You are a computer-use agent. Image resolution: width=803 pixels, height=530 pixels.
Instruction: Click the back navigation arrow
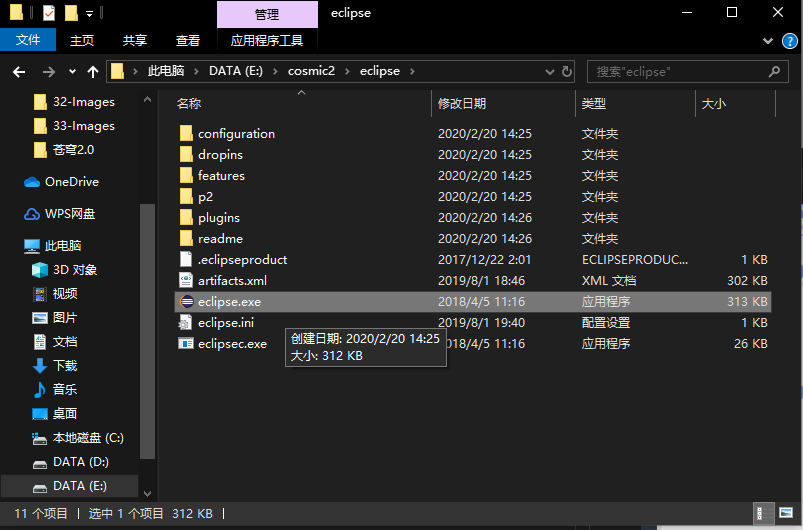point(19,72)
